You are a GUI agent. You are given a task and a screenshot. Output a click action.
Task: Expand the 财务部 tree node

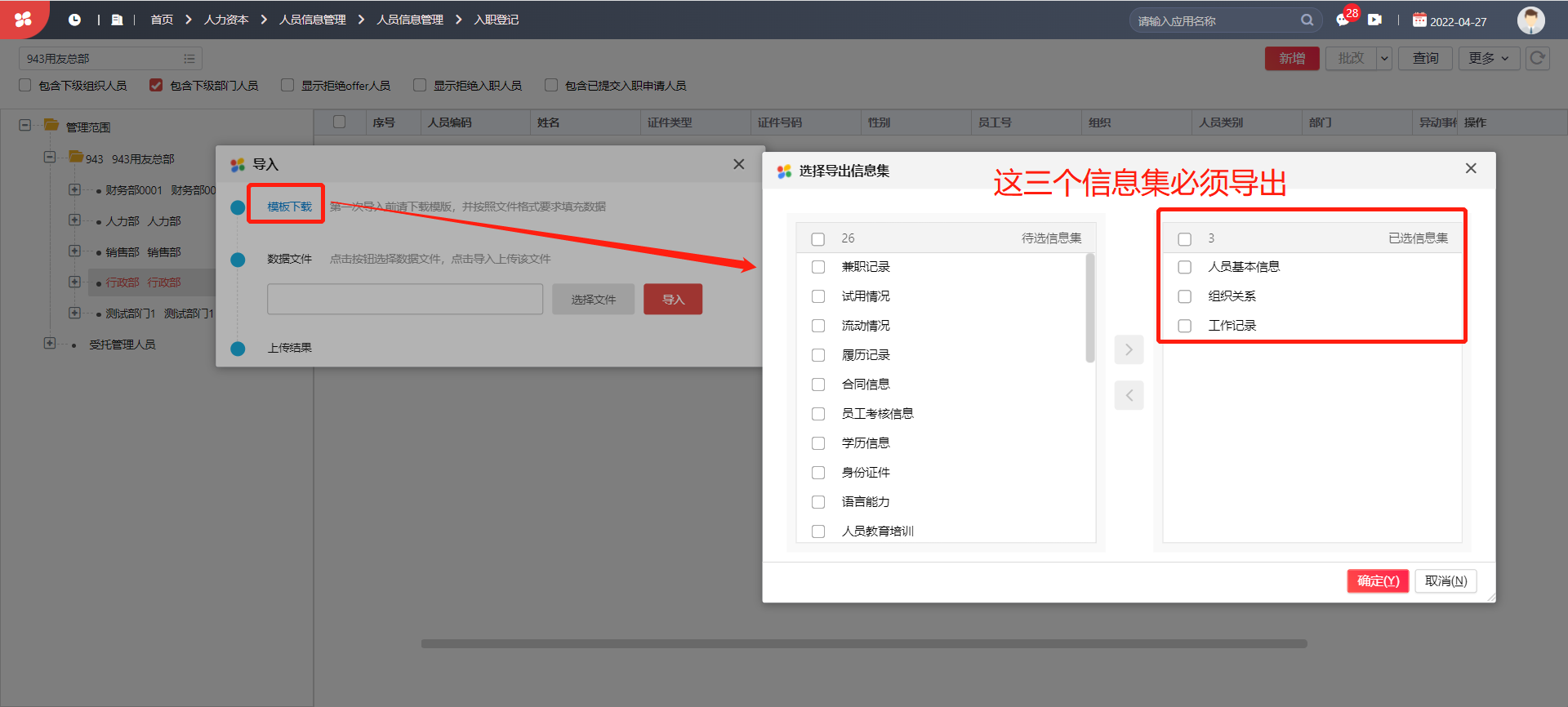click(x=74, y=189)
